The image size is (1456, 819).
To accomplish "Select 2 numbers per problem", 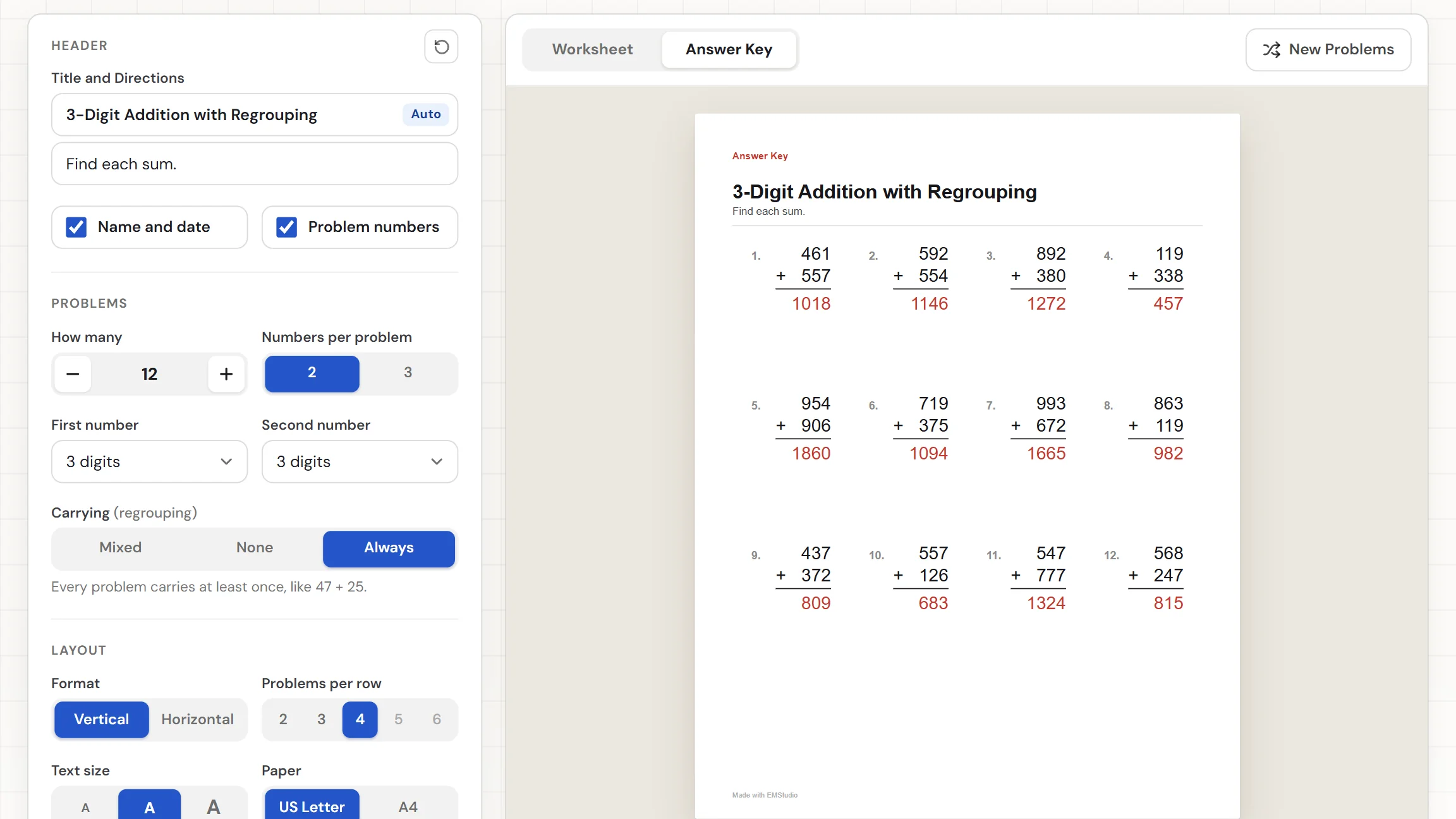I will pyautogui.click(x=312, y=373).
